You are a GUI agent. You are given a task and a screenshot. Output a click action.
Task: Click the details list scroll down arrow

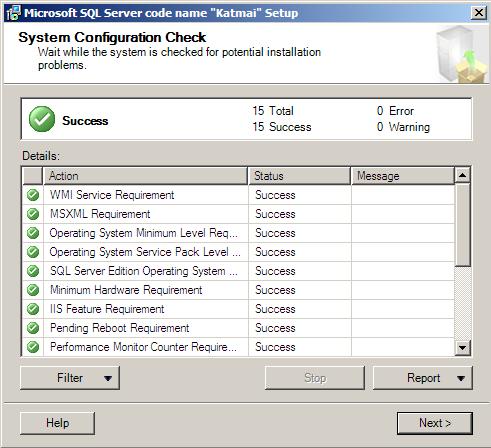pyautogui.click(x=463, y=348)
